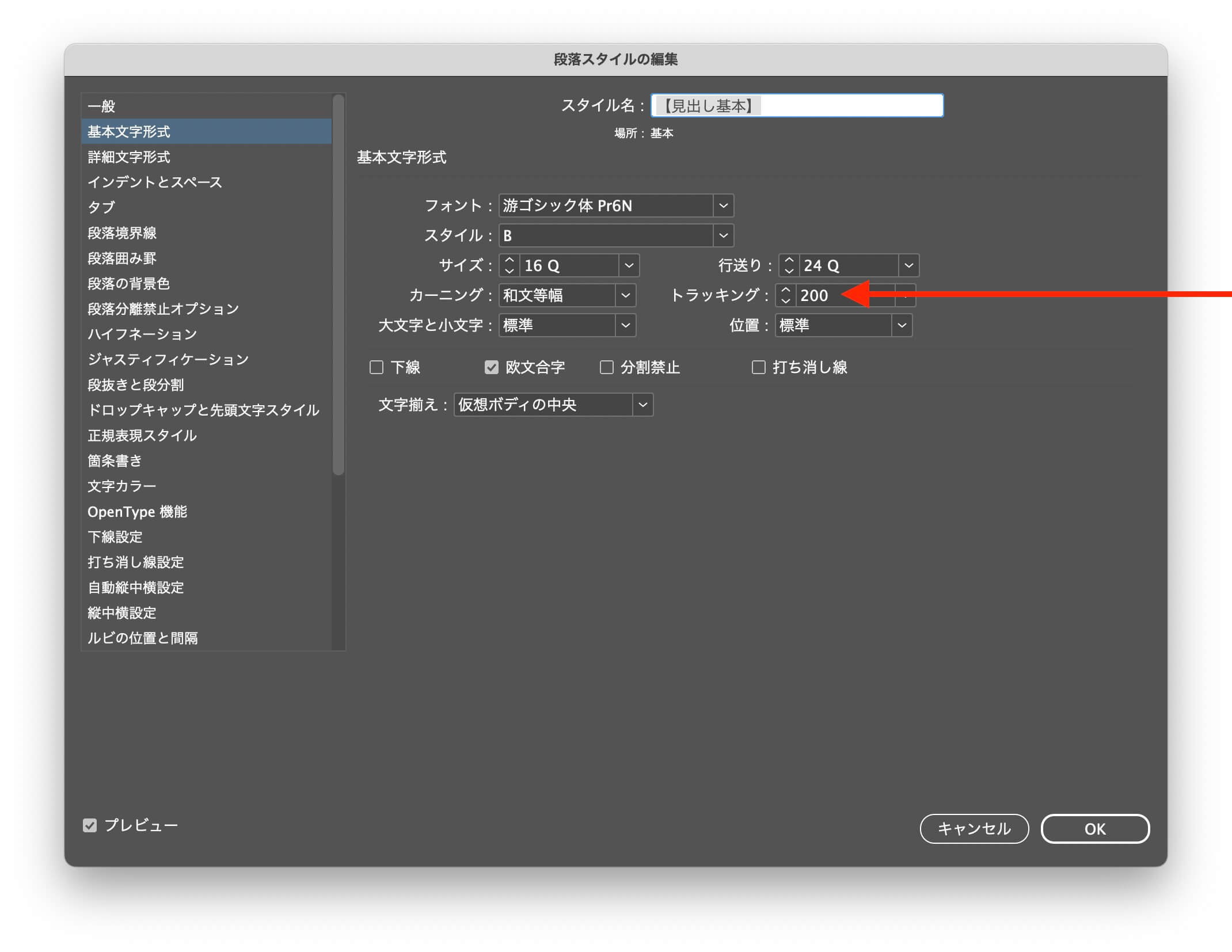This screenshot has height=952, width=1232.
Task: Click the tracking (トラッキング) stepper arrows
Action: 785,295
